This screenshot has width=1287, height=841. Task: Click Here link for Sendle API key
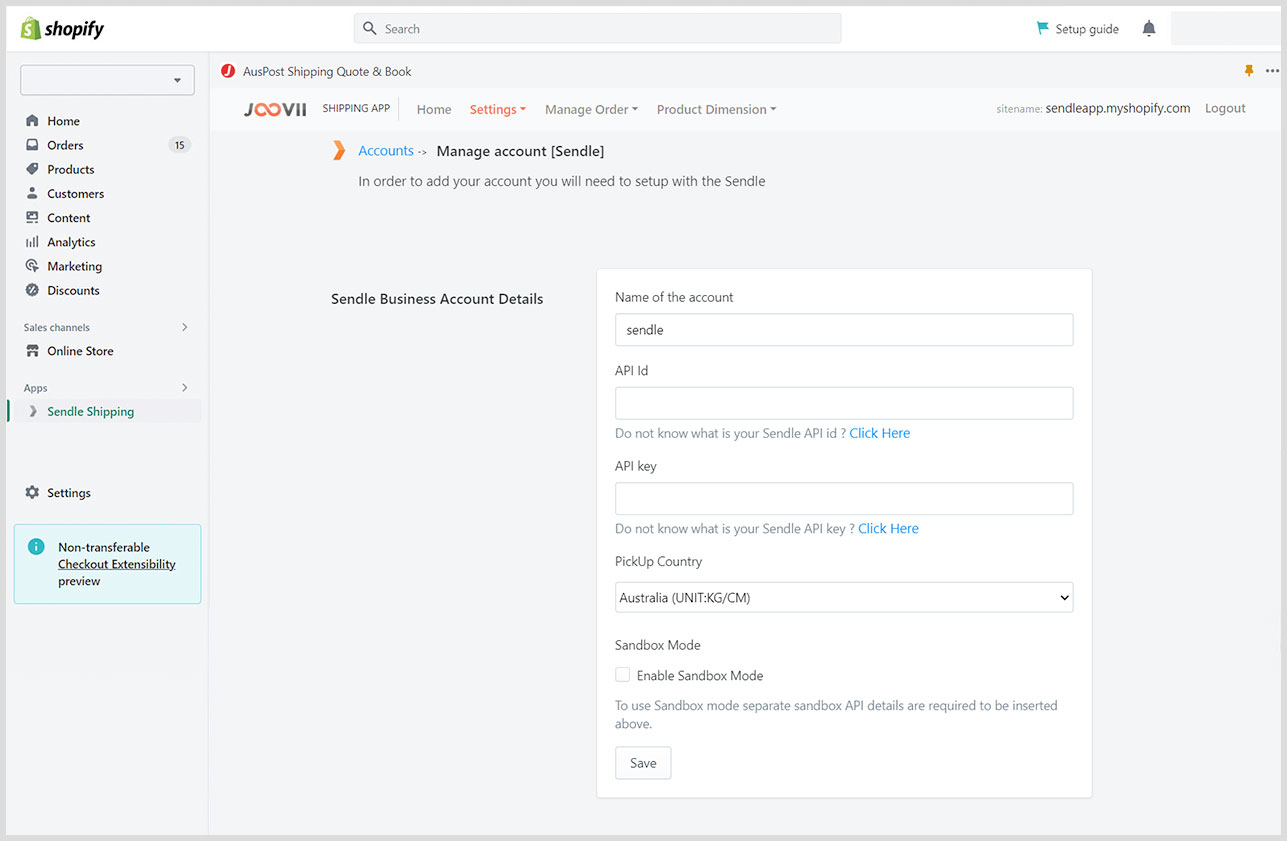click(x=888, y=528)
